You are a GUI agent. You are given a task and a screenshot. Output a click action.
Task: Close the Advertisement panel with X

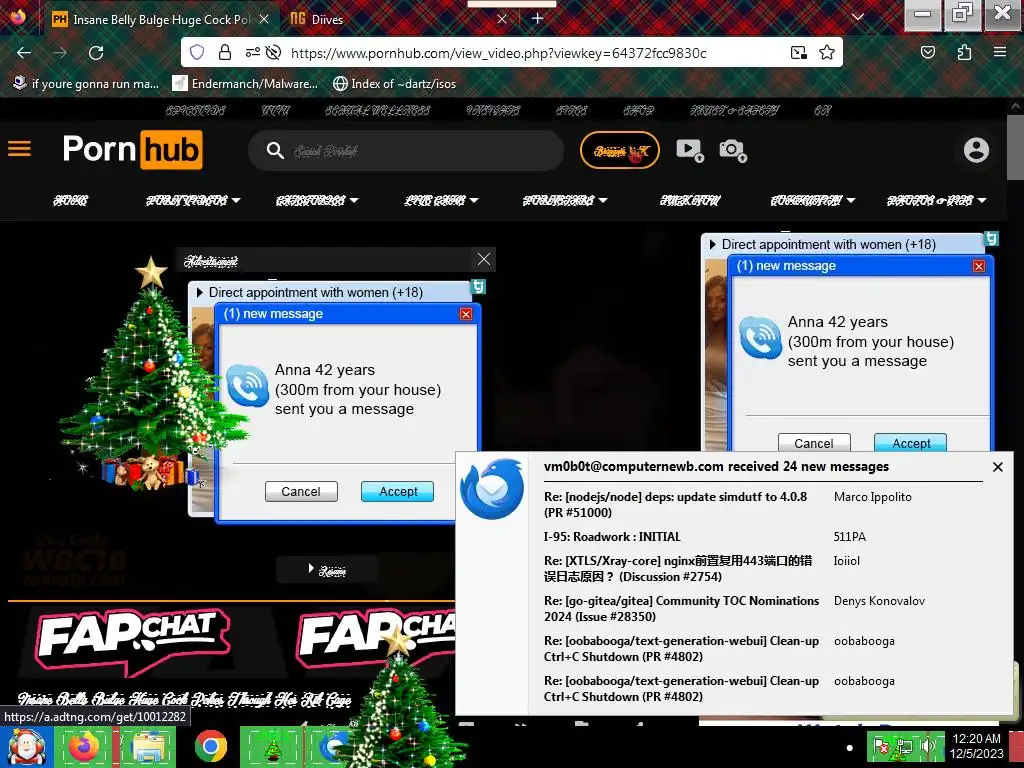484,259
